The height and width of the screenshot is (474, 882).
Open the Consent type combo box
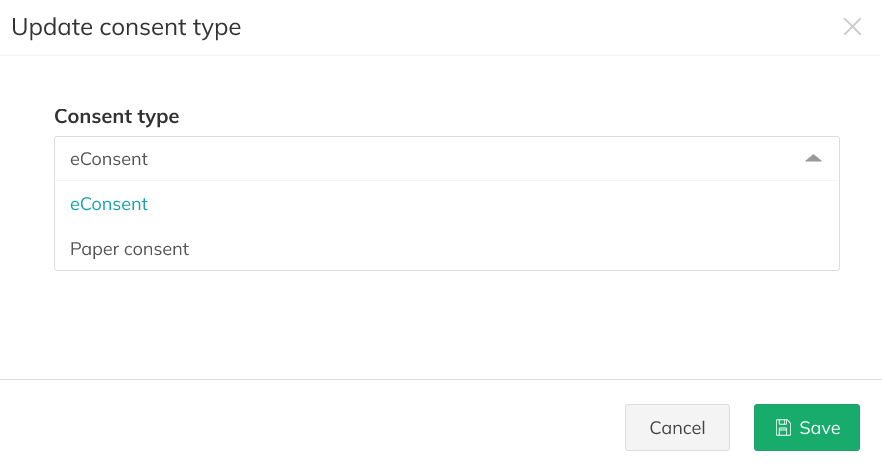coord(446,159)
